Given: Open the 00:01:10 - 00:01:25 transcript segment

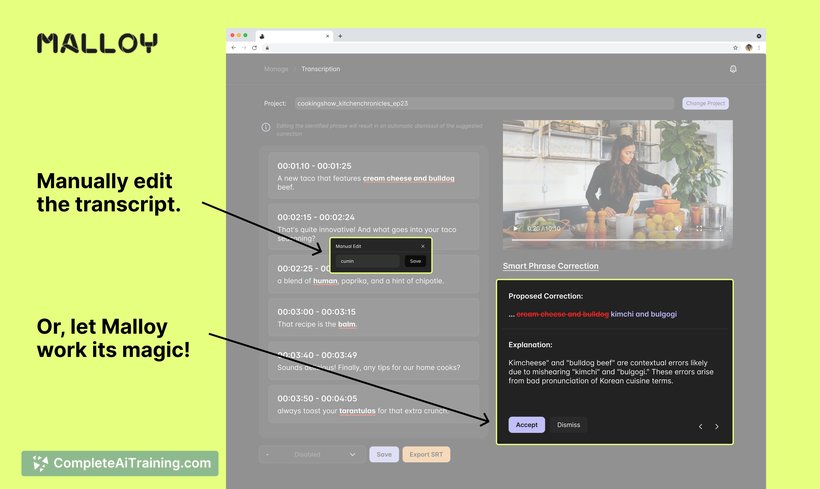Looking at the screenshot, I should pyautogui.click(x=373, y=176).
